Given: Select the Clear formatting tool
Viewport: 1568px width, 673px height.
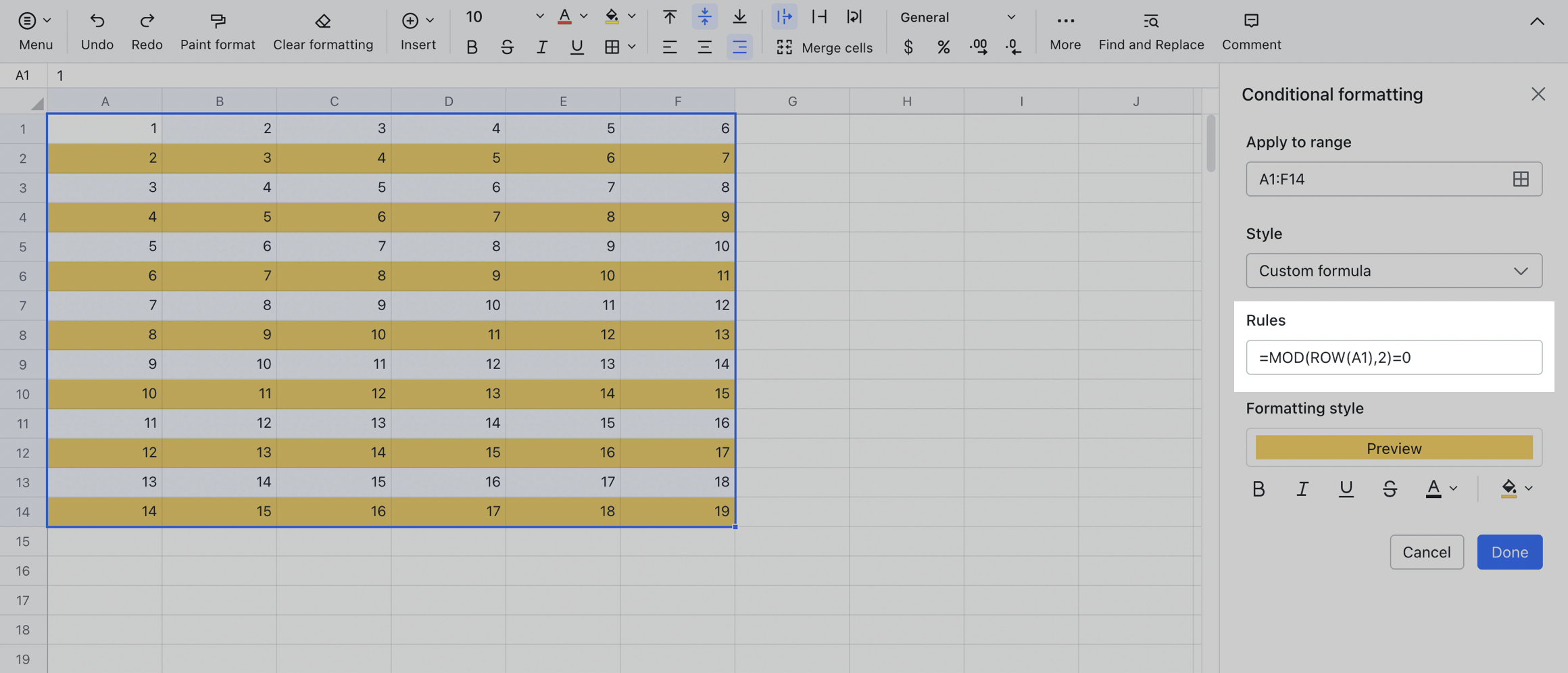Looking at the screenshot, I should click(323, 30).
